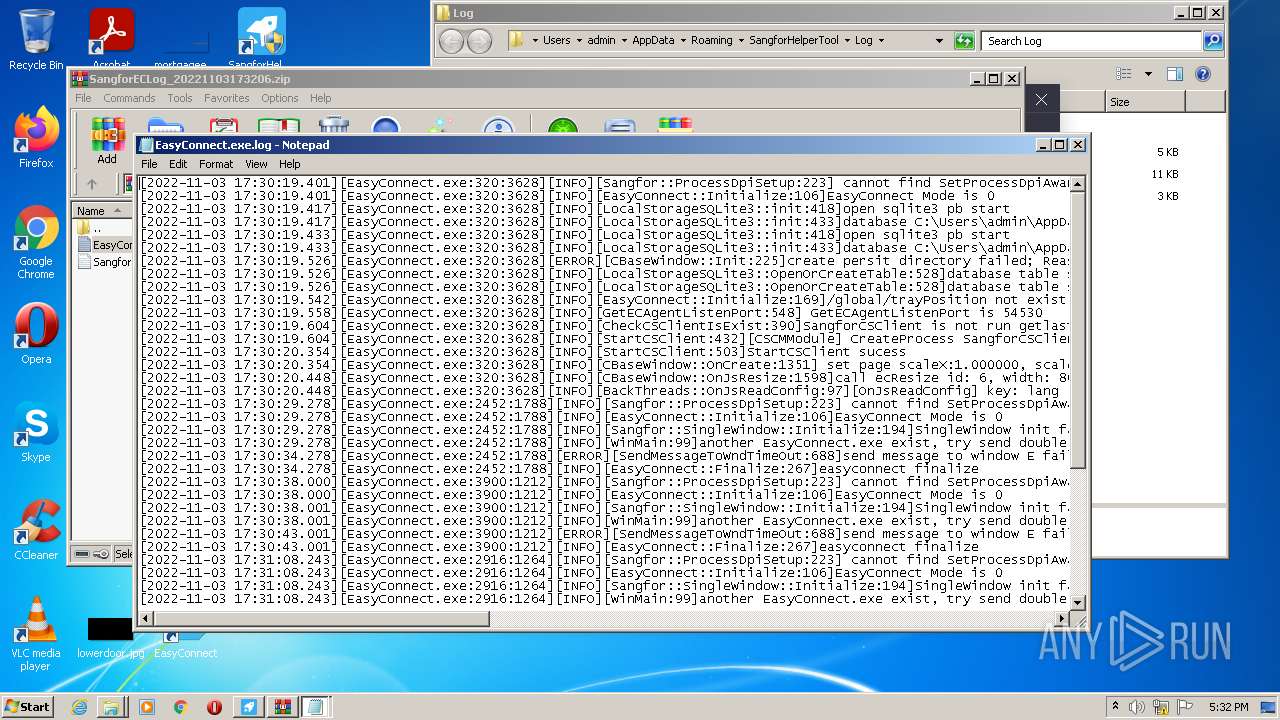1280x720 pixels.
Task: Expand the dropdown arrow after Roaming in address bar
Action: tap(740, 41)
